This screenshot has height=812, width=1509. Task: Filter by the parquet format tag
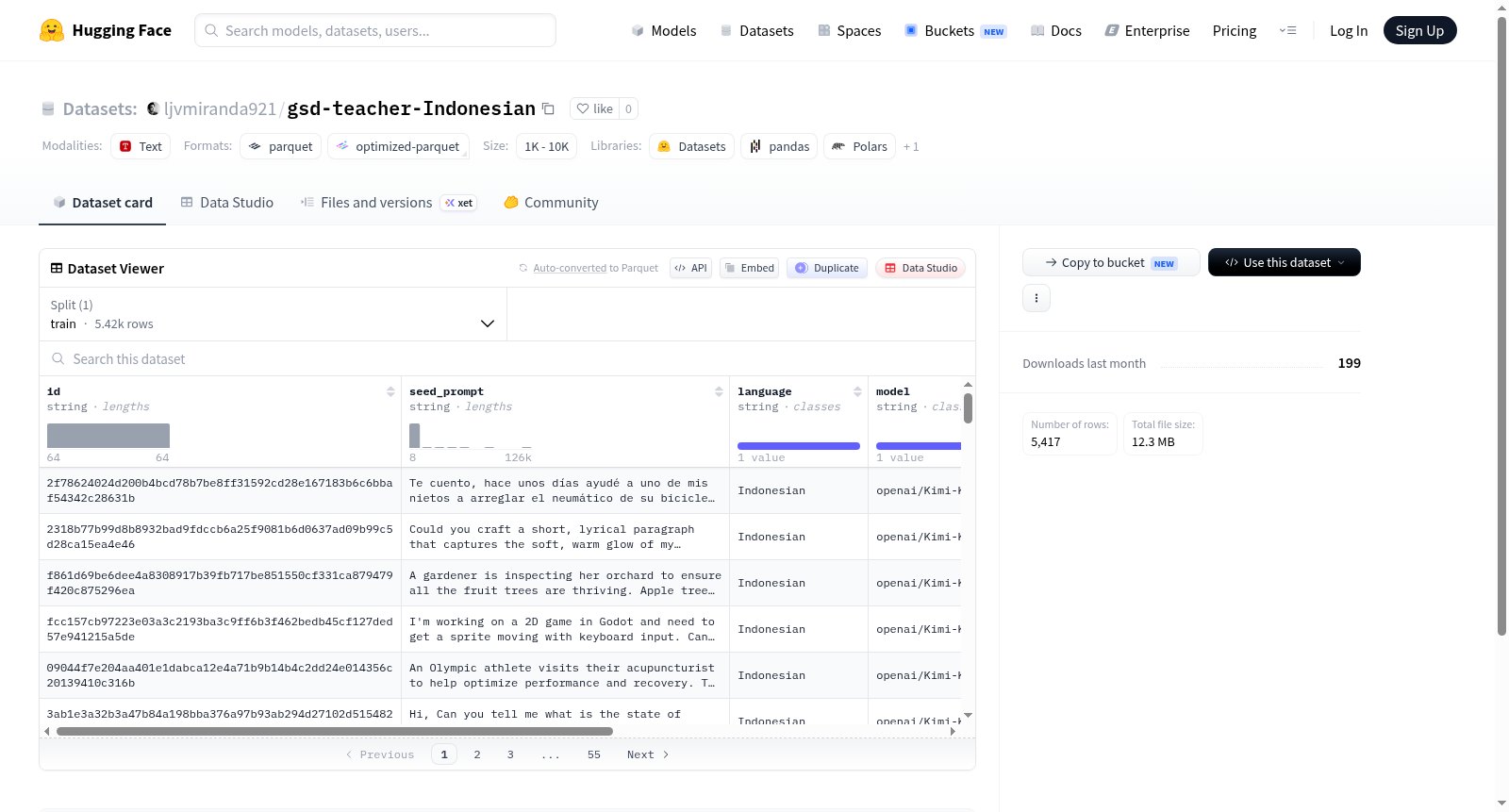coord(281,146)
